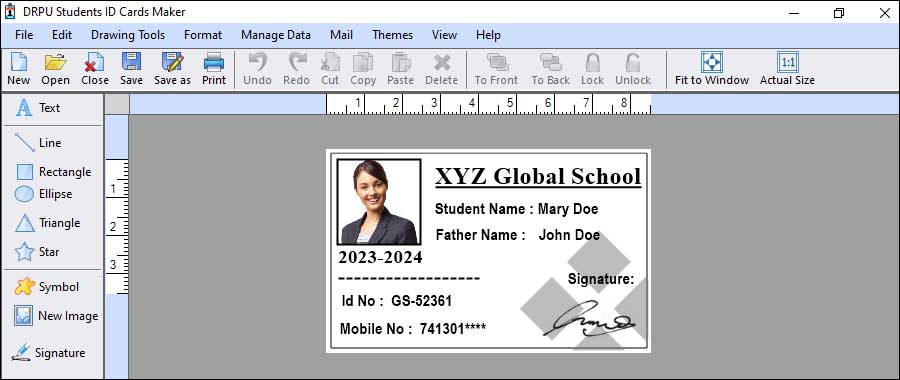Open the Drawing Tools menu
Image resolution: width=900 pixels, height=380 pixels.
(128, 35)
